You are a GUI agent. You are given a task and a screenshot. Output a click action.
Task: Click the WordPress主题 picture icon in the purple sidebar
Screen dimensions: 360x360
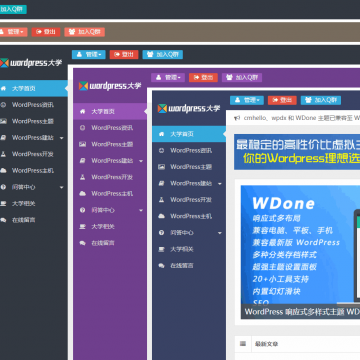pos(82,144)
